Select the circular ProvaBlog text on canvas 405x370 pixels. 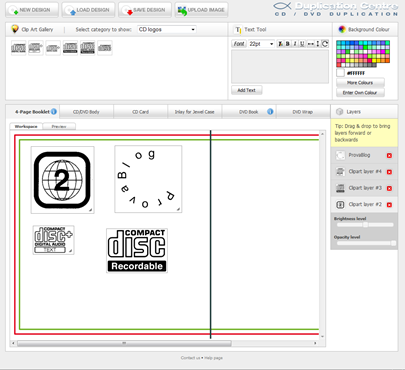pos(148,179)
